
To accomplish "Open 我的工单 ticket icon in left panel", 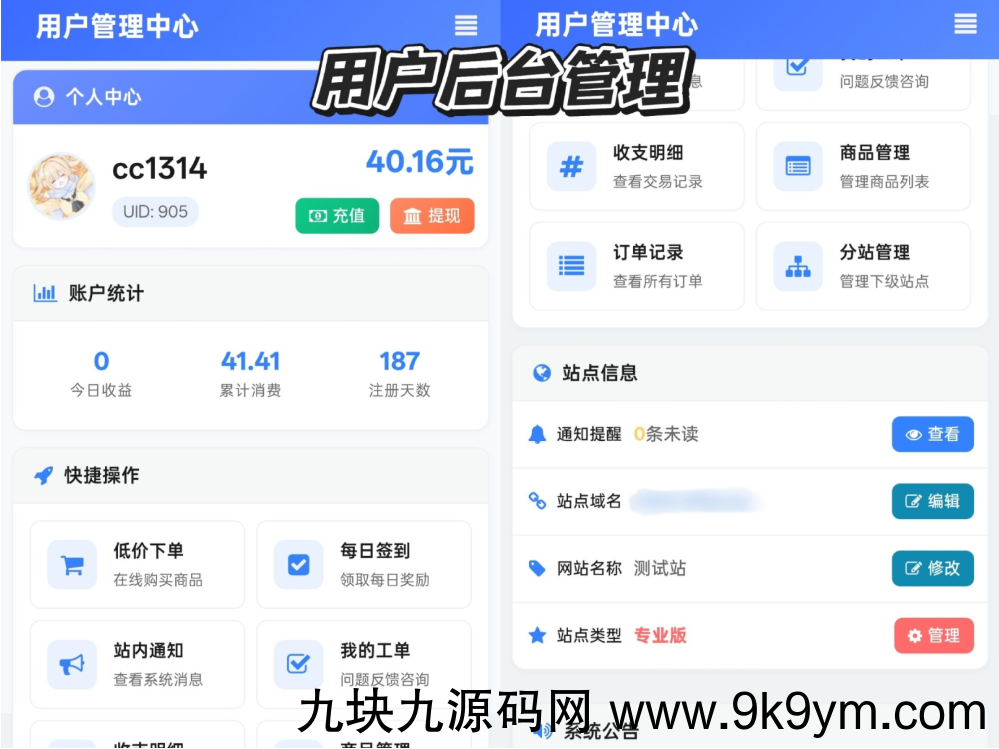I will tap(299, 665).
